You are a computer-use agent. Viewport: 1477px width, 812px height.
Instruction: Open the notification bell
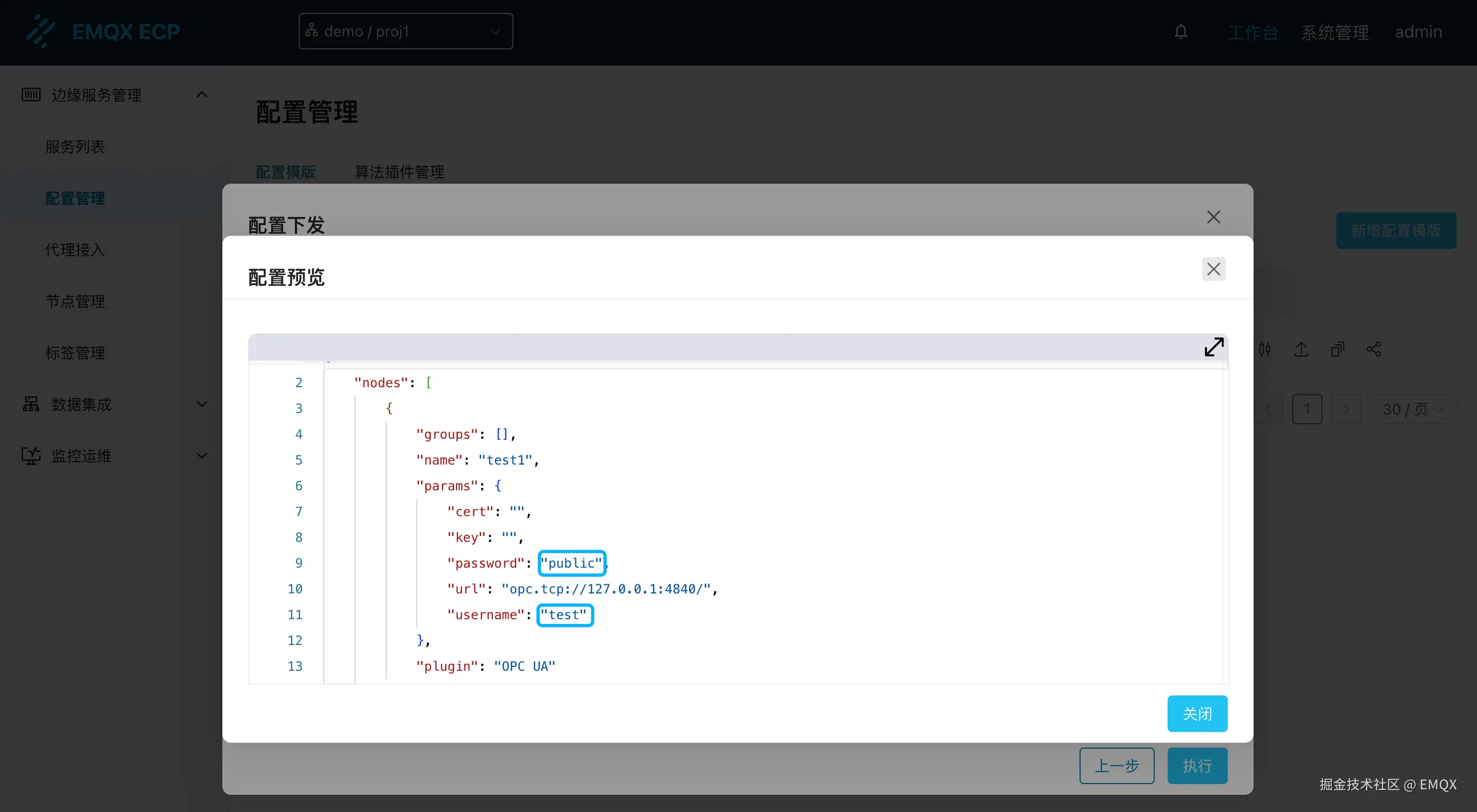(x=1181, y=32)
